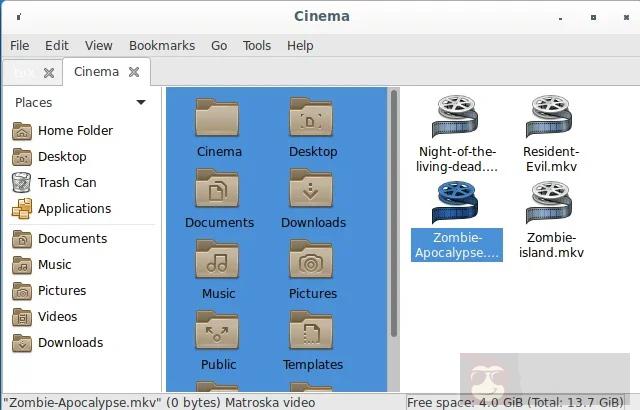Open the Tools menu

(x=256, y=45)
